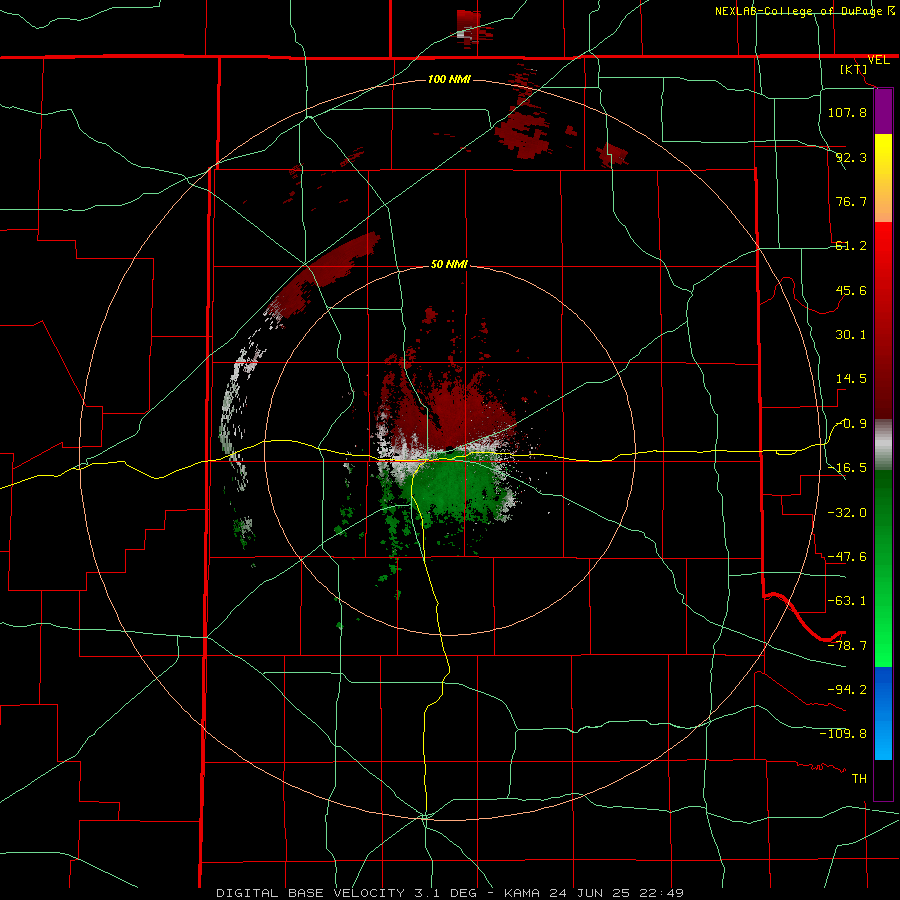Select the -0.9 scale value
Image resolution: width=900 pixels, height=900 pixels.
coord(851,424)
